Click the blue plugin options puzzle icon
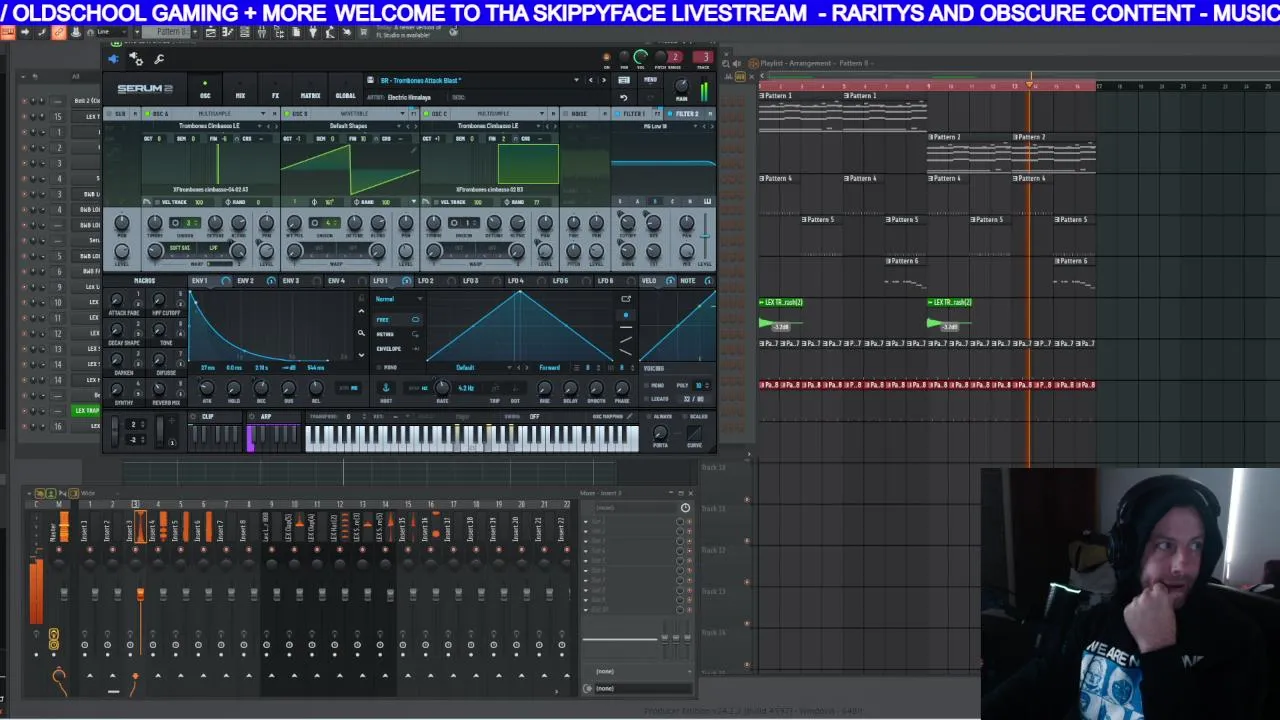This screenshot has height=720, width=1280. pos(113,59)
